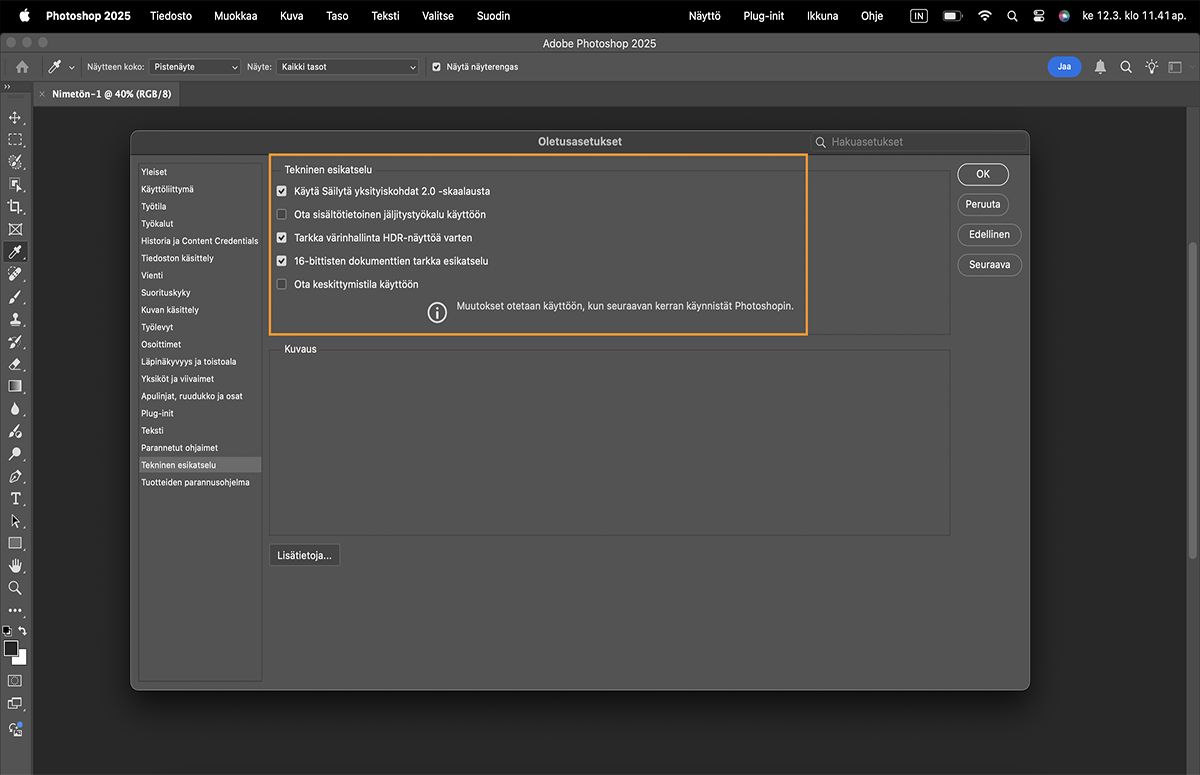Click the Home icon in options bar
This screenshot has height=775, width=1200.
tap(22, 67)
